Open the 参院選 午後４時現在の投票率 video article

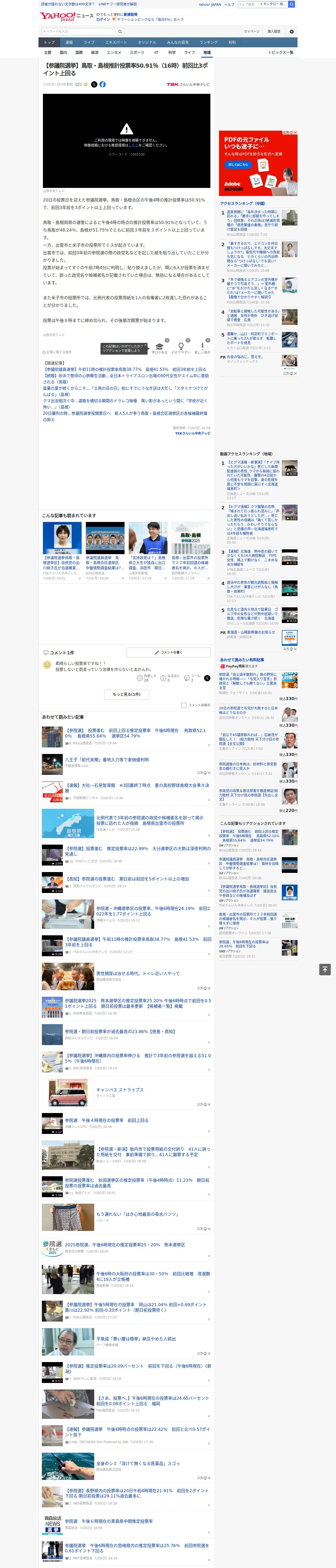click(107, 1120)
